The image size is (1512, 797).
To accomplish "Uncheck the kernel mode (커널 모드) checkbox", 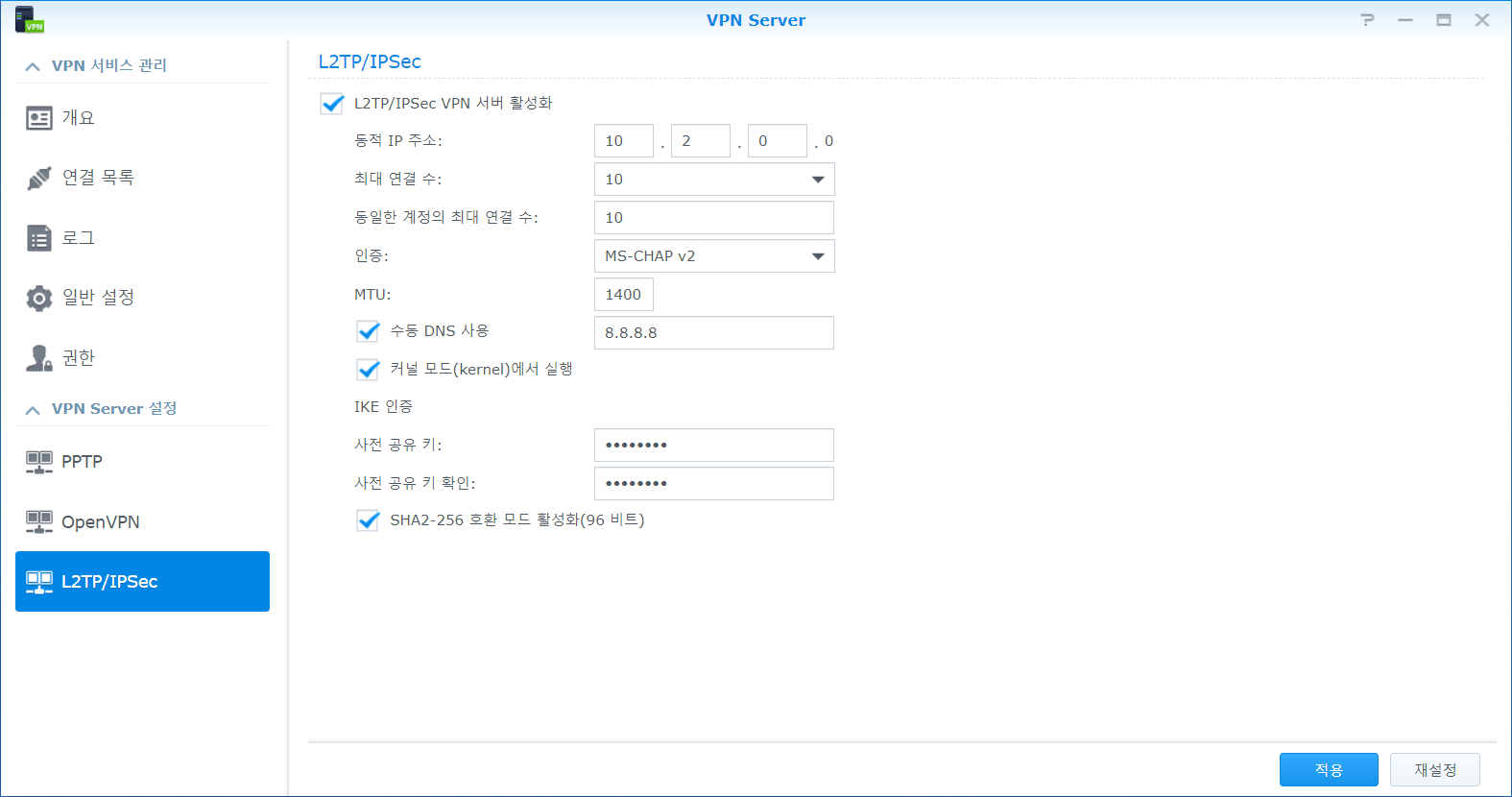I will (x=368, y=370).
